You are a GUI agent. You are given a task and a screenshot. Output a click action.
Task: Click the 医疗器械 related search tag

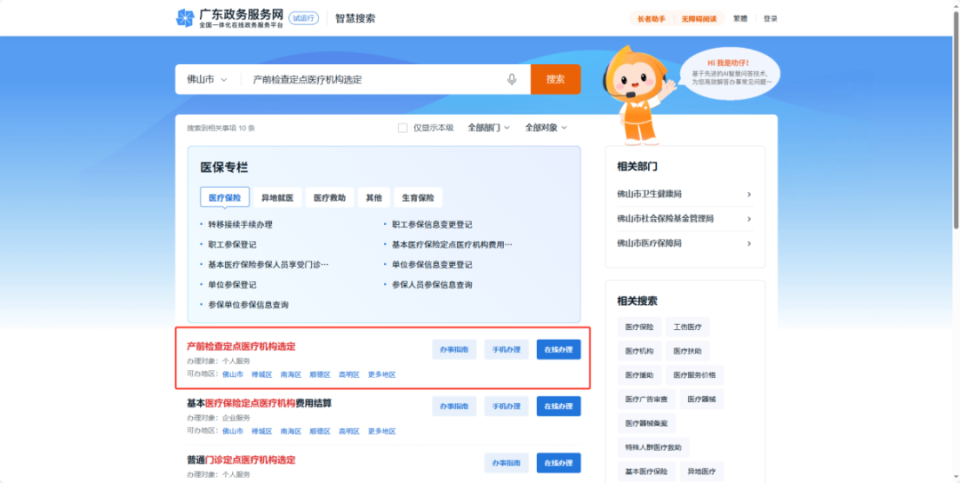[x=701, y=399]
